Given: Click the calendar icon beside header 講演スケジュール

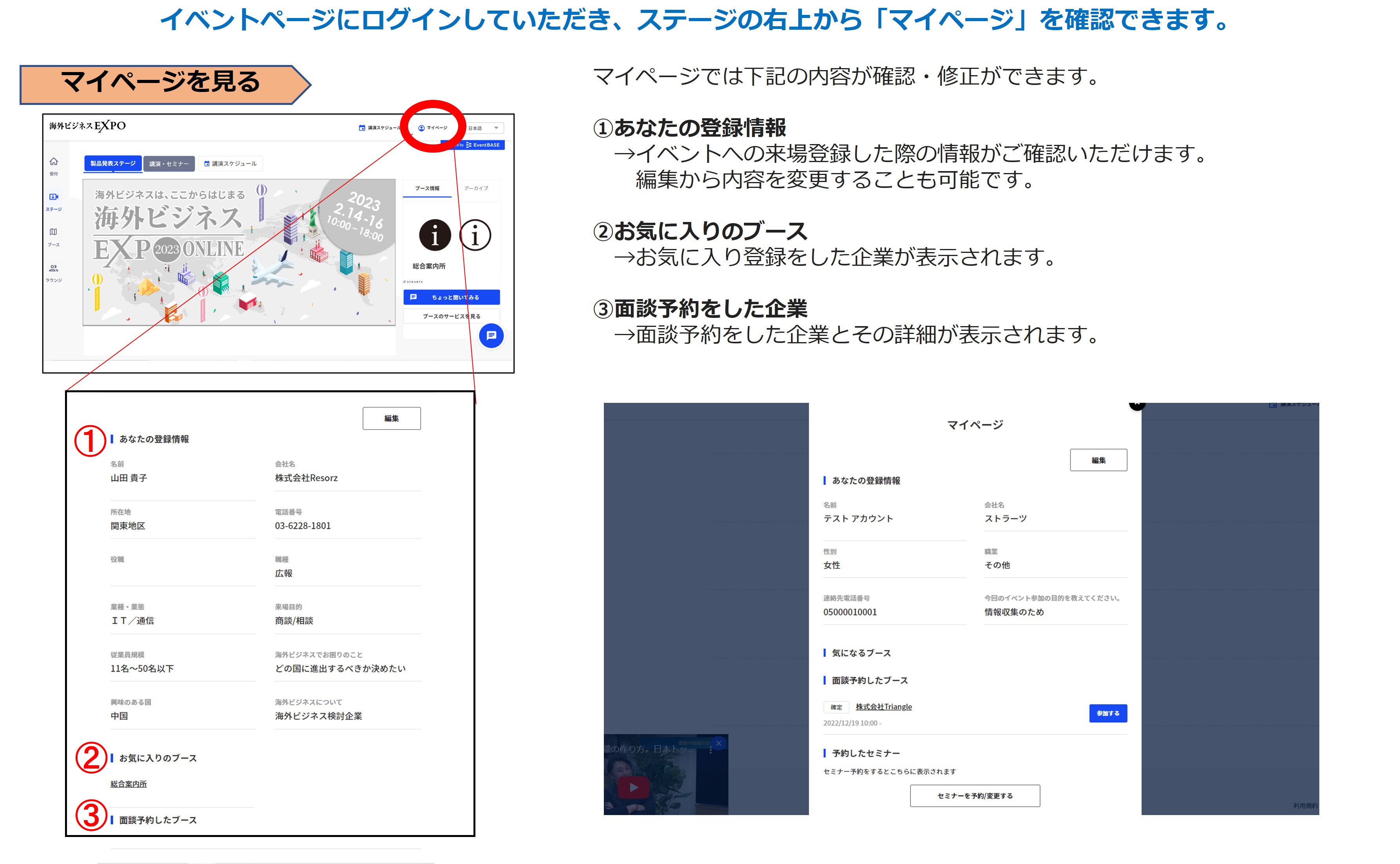Looking at the screenshot, I should [362, 128].
